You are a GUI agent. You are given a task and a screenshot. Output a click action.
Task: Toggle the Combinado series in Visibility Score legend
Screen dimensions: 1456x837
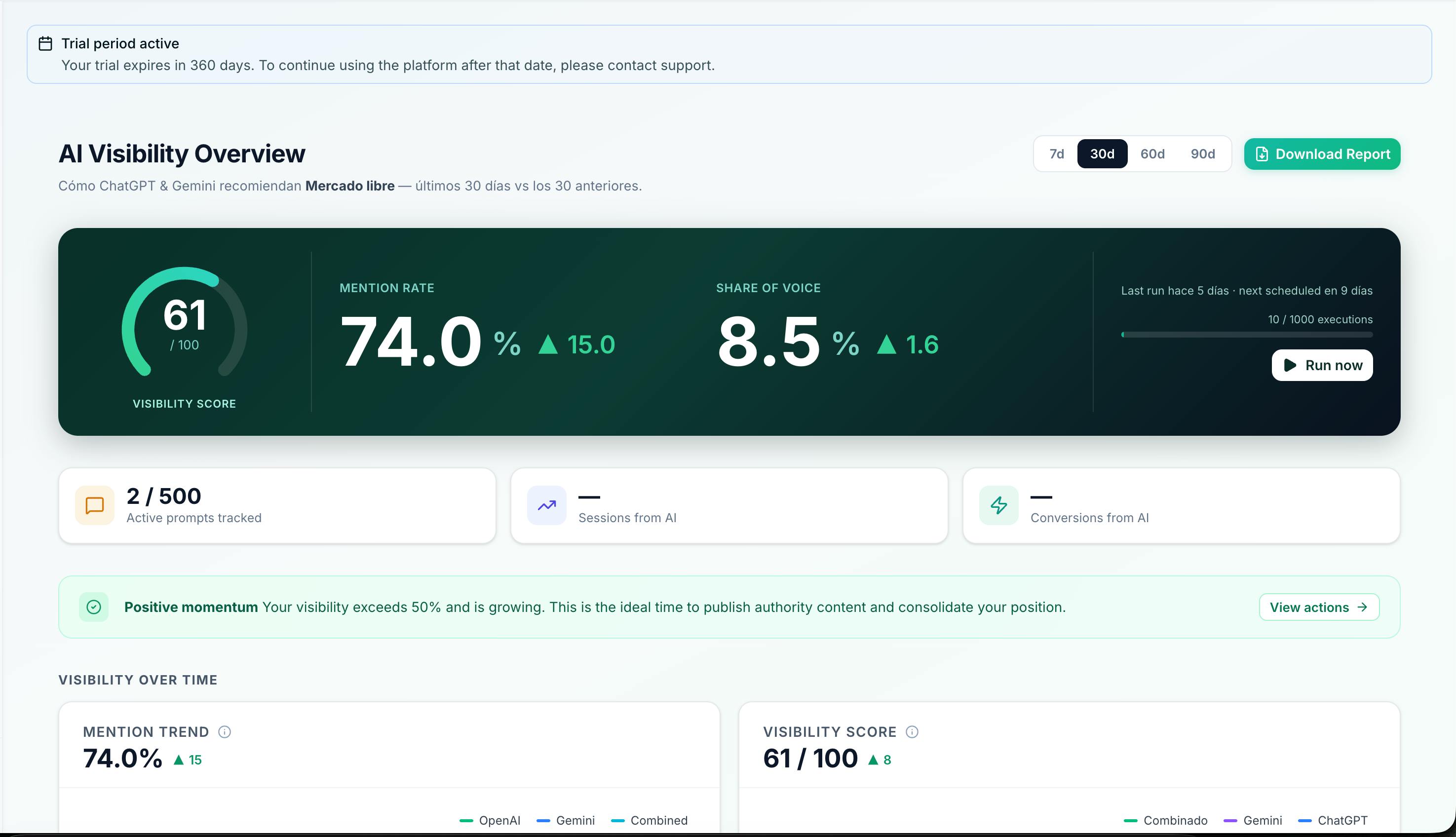coord(1166,820)
